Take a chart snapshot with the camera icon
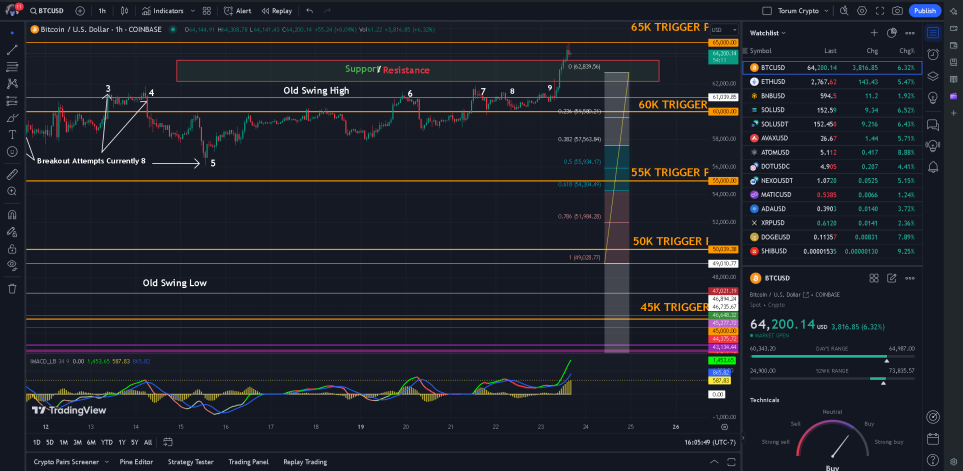The height and width of the screenshot is (471, 963). (x=898, y=11)
